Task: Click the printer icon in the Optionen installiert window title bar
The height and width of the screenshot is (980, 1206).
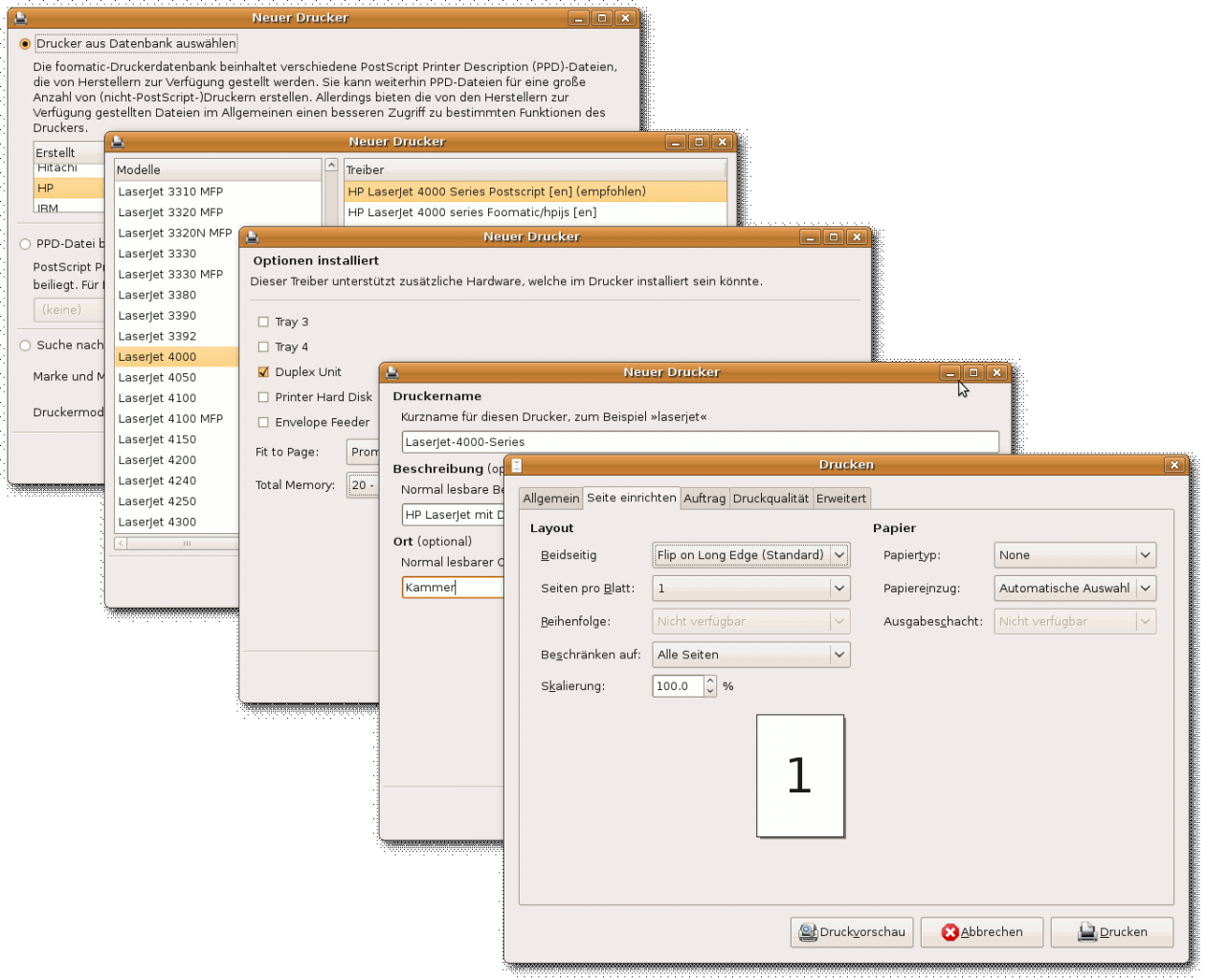Action: 252,236
